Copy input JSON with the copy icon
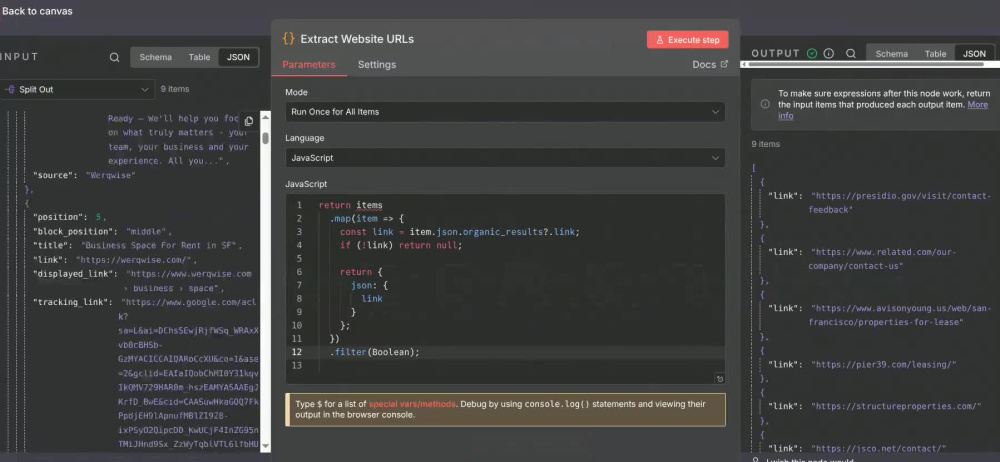 pyautogui.click(x=249, y=121)
